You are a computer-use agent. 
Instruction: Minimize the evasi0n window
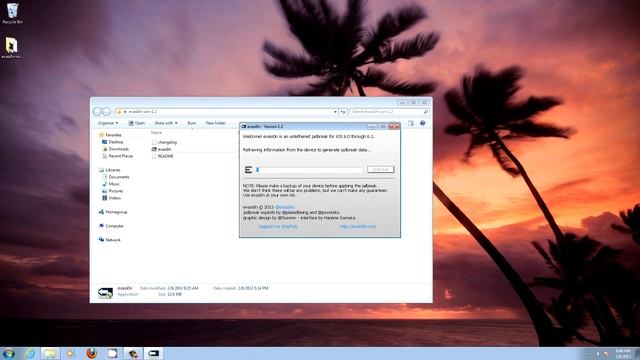pos(372,126)
